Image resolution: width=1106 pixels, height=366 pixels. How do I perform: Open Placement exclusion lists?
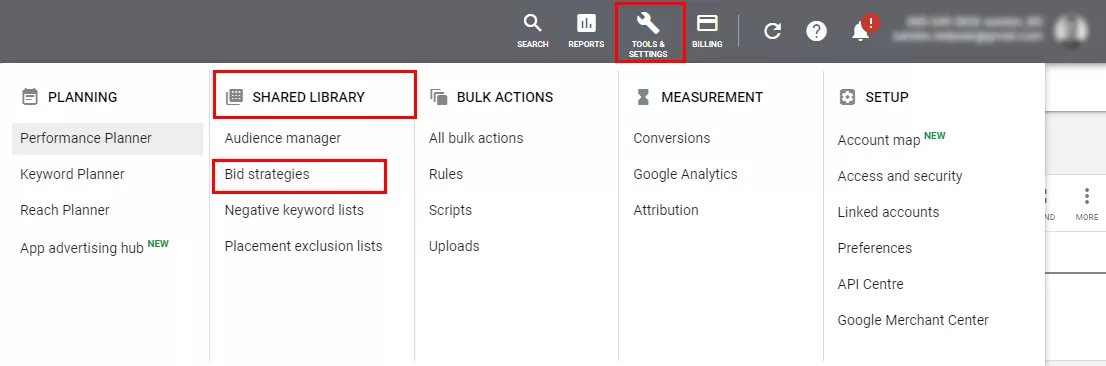coord(303,246)
